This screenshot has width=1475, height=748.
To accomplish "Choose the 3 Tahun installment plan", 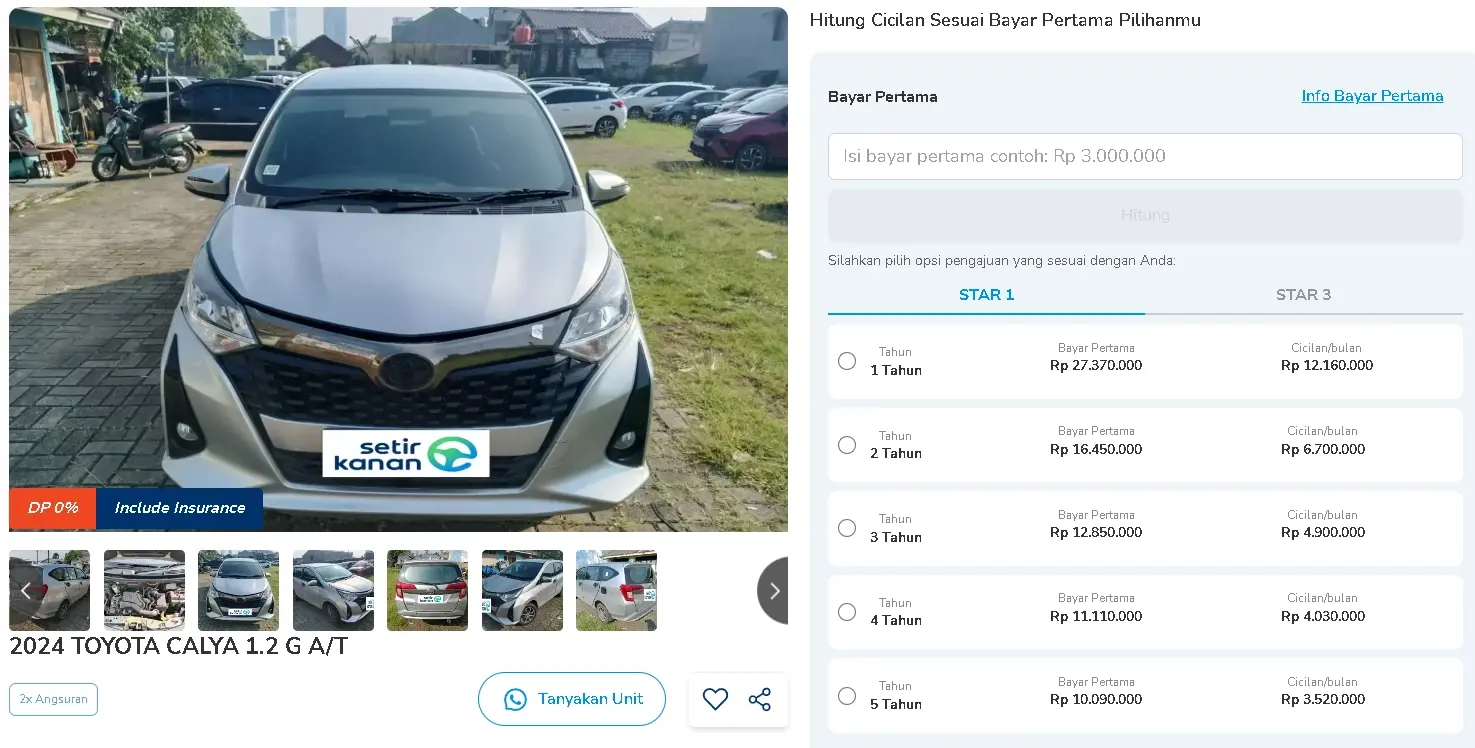I will [x=847, y=528].
